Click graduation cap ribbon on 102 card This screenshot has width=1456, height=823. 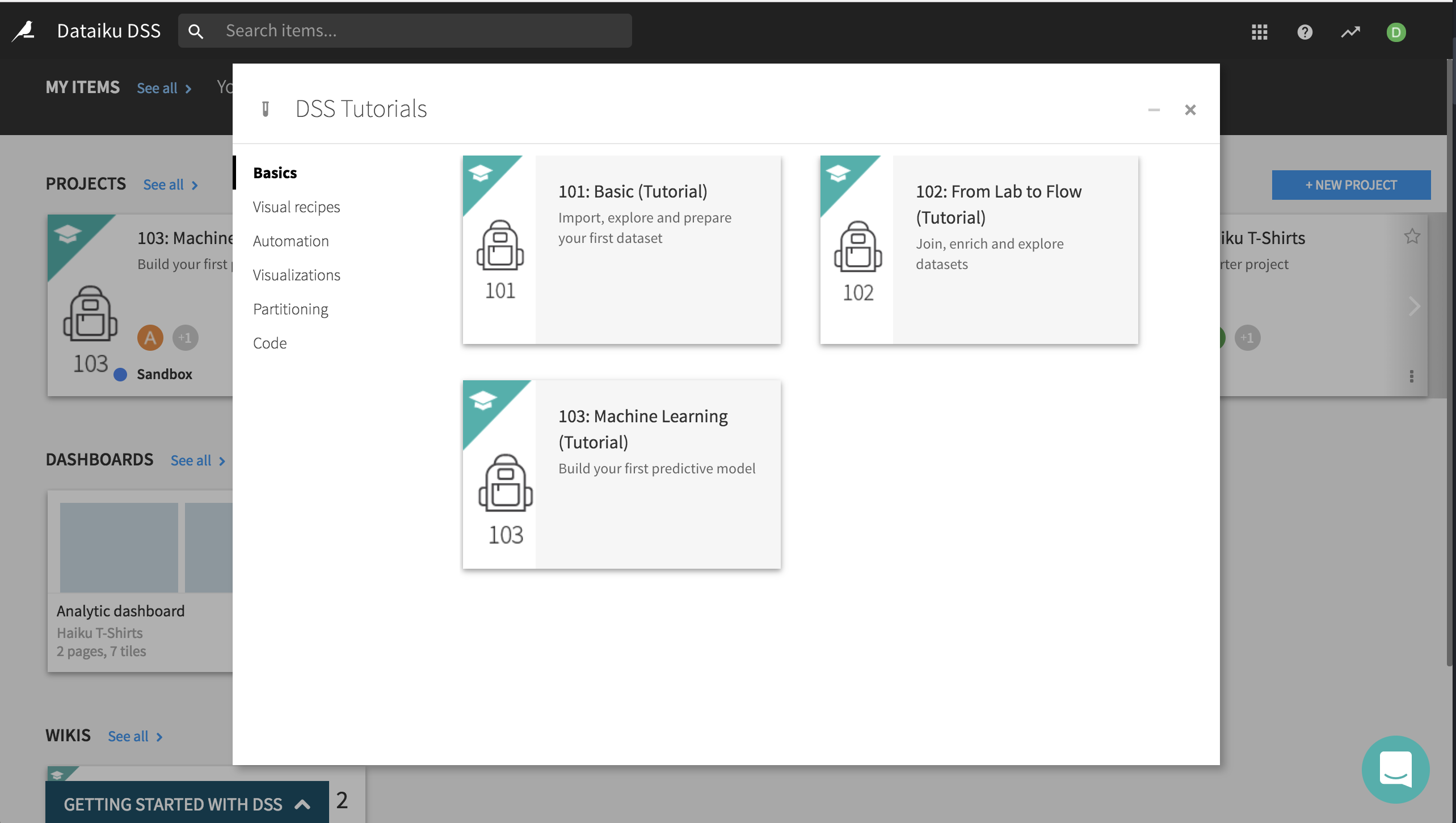(x=838, y=173)
